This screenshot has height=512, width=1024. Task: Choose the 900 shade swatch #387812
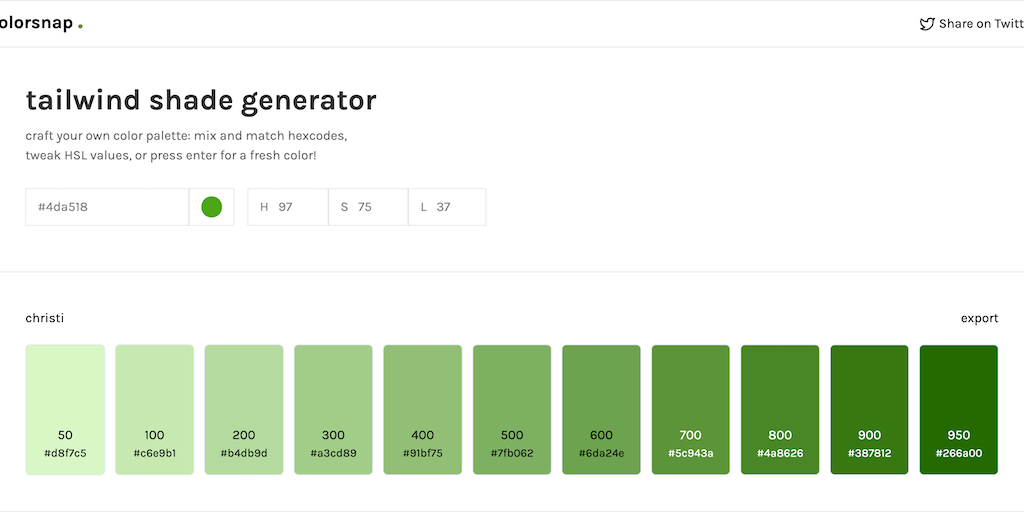pos(869,409)
